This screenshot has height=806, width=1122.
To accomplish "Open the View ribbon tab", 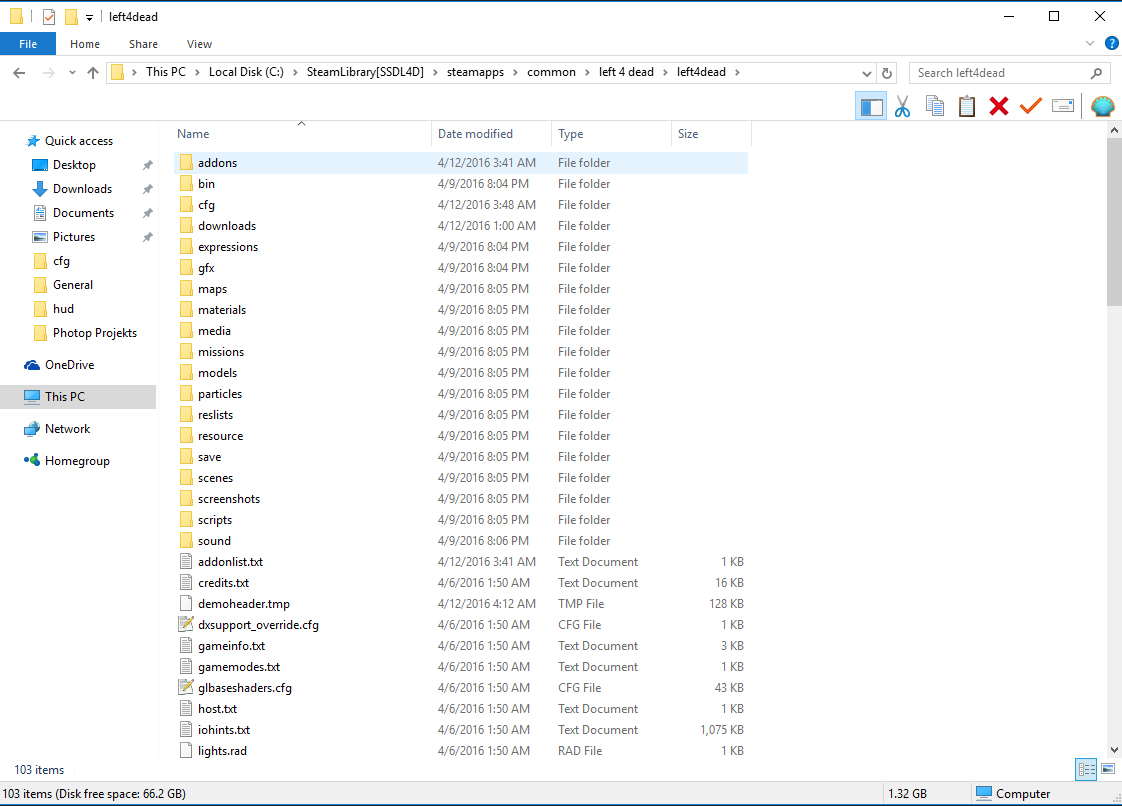I will 200,44.
